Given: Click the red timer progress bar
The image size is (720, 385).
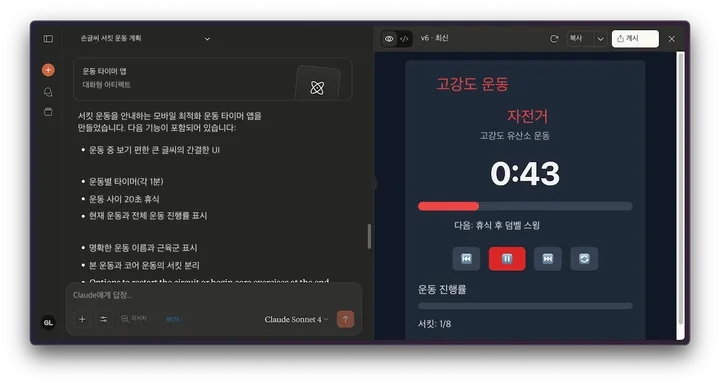Looking at the screenshot, I should pyautogui.click(x=525, y=206).
